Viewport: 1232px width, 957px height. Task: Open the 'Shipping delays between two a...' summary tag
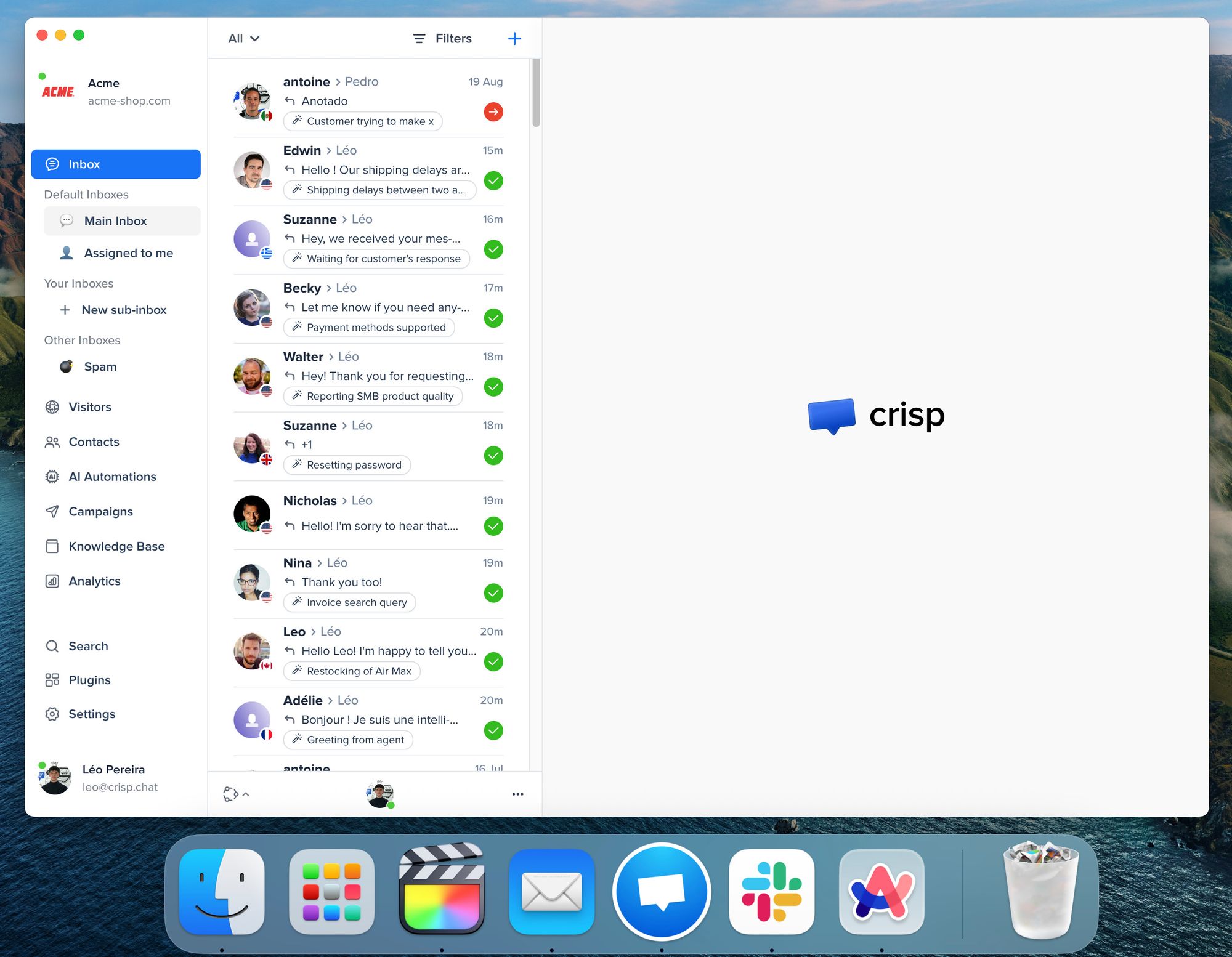(379, 190)
